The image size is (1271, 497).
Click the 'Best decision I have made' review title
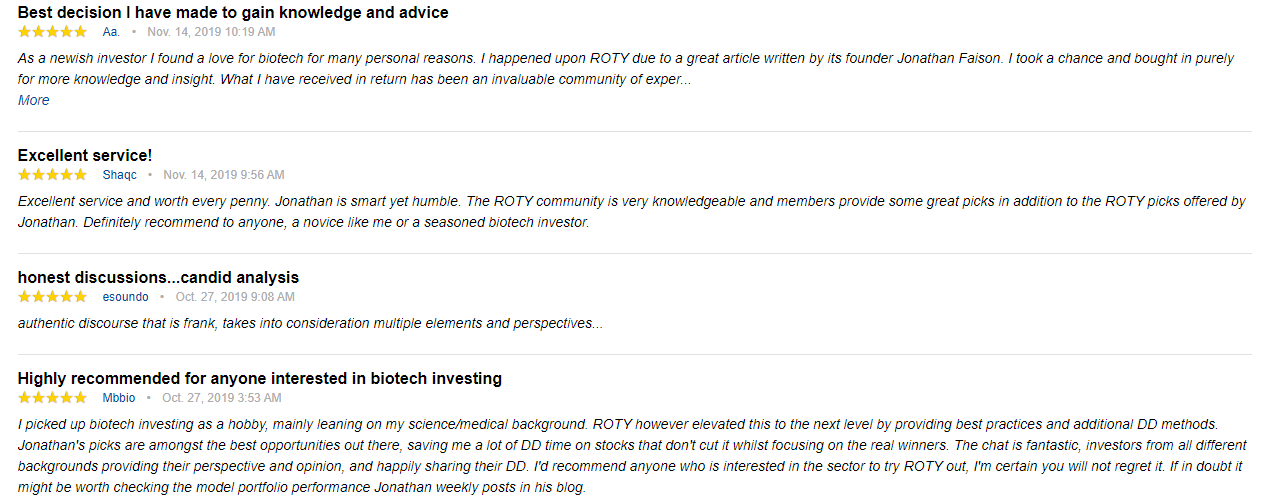(233, 13)
